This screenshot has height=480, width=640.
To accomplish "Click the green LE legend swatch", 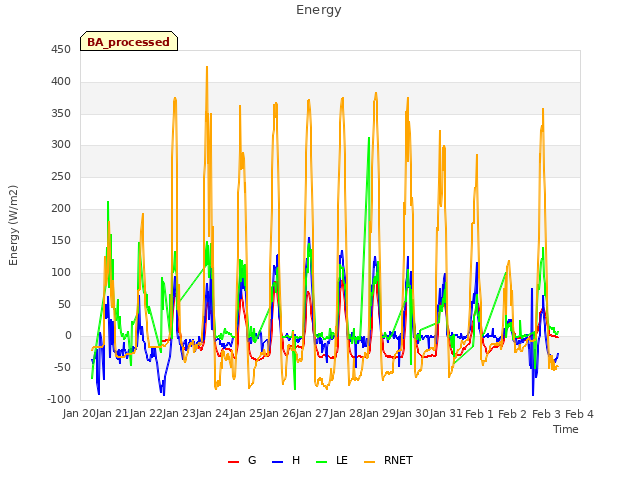I will [322, 462].
